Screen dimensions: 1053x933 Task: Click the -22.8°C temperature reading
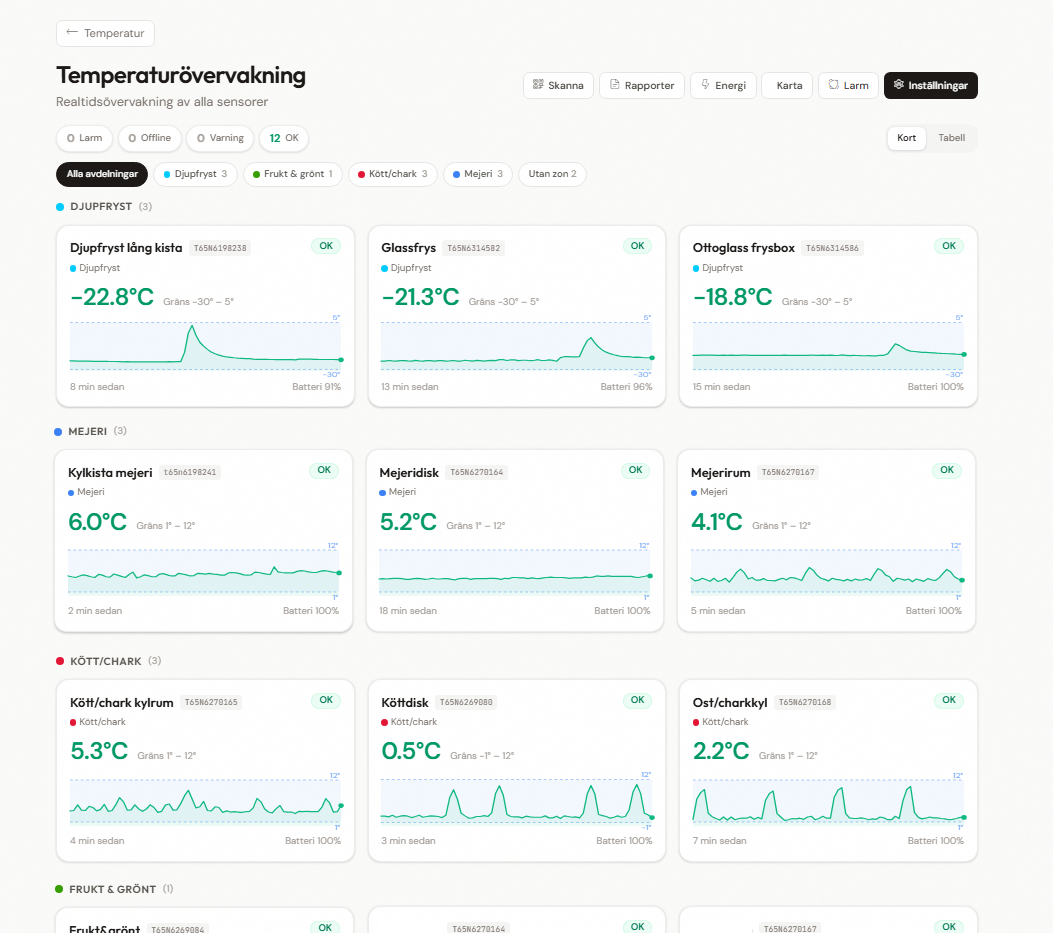pyautogui.click(x=112, y=297)
